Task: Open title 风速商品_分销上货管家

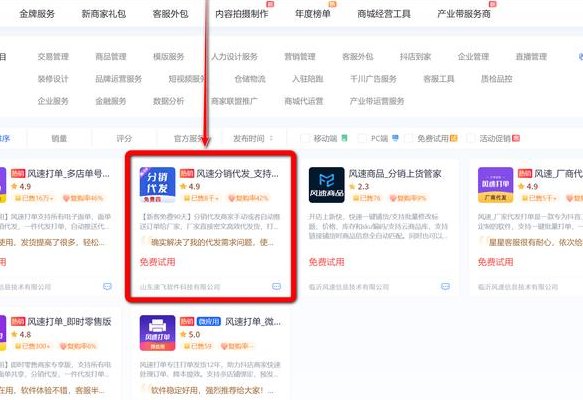Action: [395, 174]
